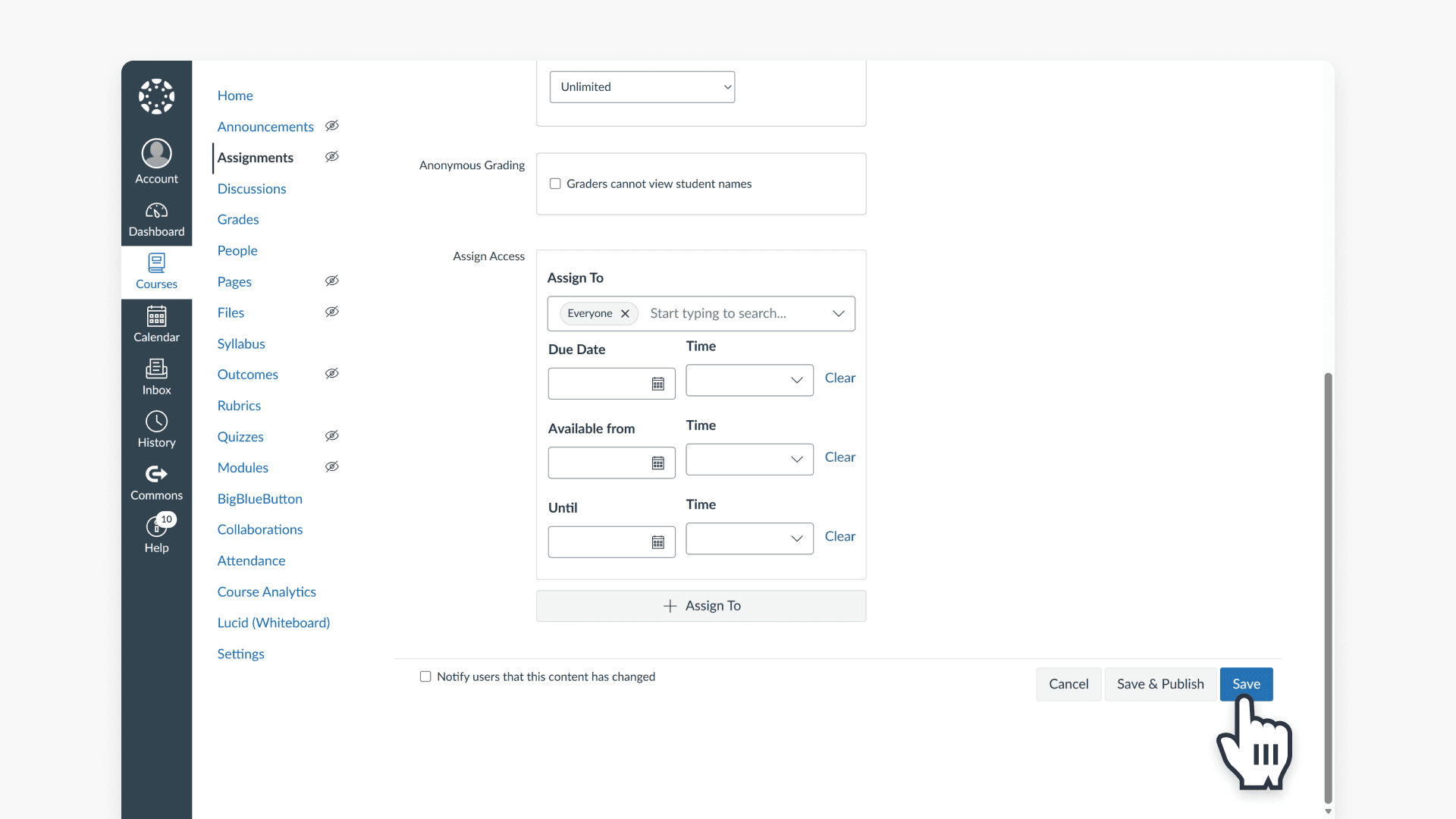Viewport: 1456px width, 819px height.
Task: Select the Dashboard icon in the sidebar
Action: 156,218
